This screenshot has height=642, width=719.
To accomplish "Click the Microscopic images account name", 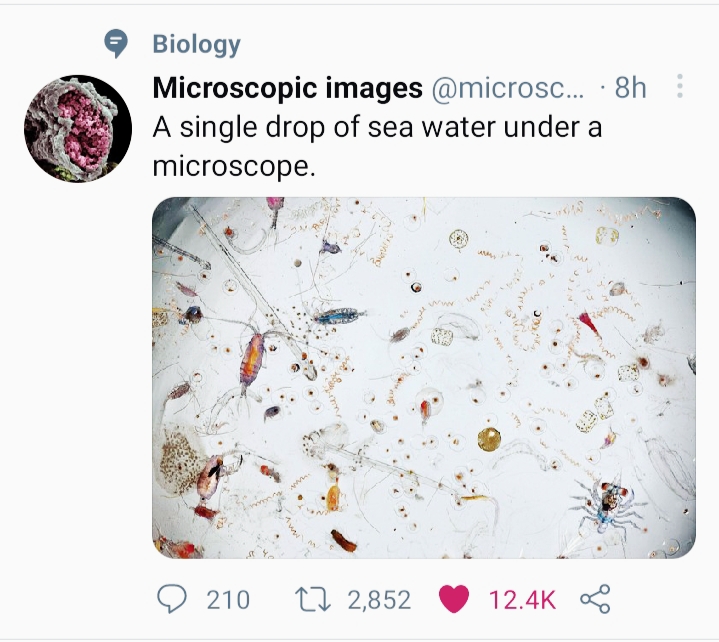I will click(x=287, y=88).
